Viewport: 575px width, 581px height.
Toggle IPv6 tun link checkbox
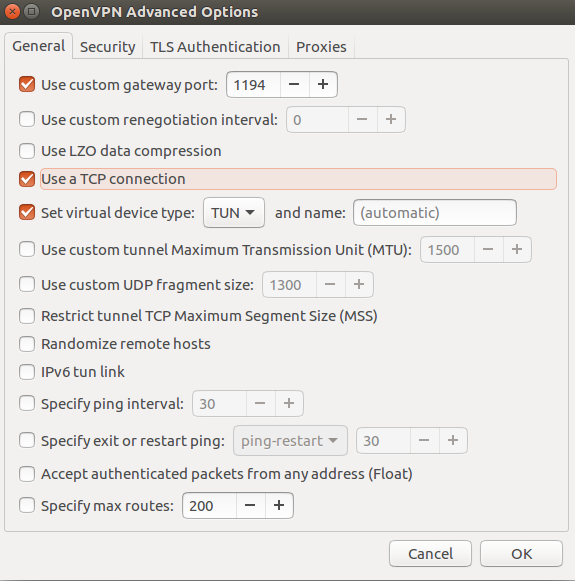point(27,372)
